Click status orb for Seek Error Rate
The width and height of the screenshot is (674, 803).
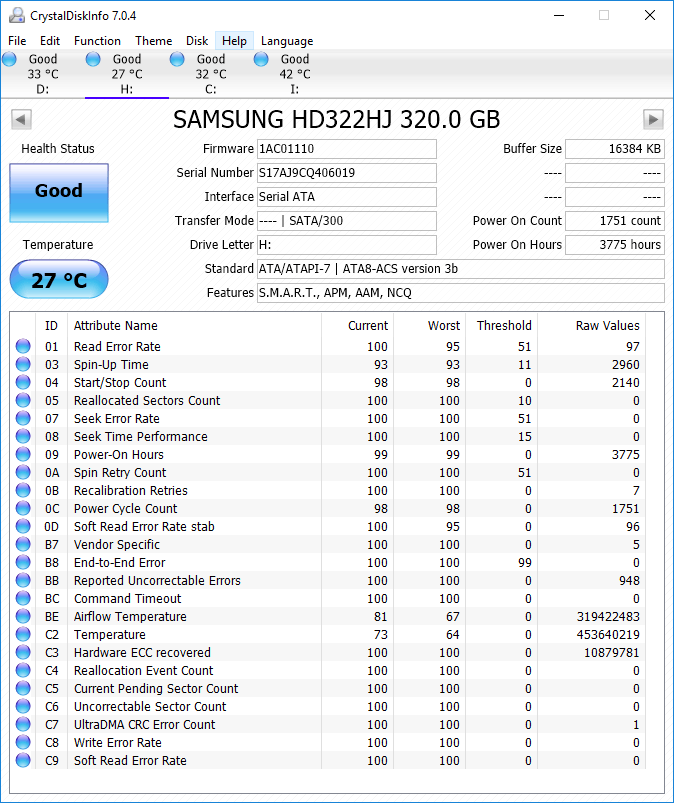tap(23, 418)
